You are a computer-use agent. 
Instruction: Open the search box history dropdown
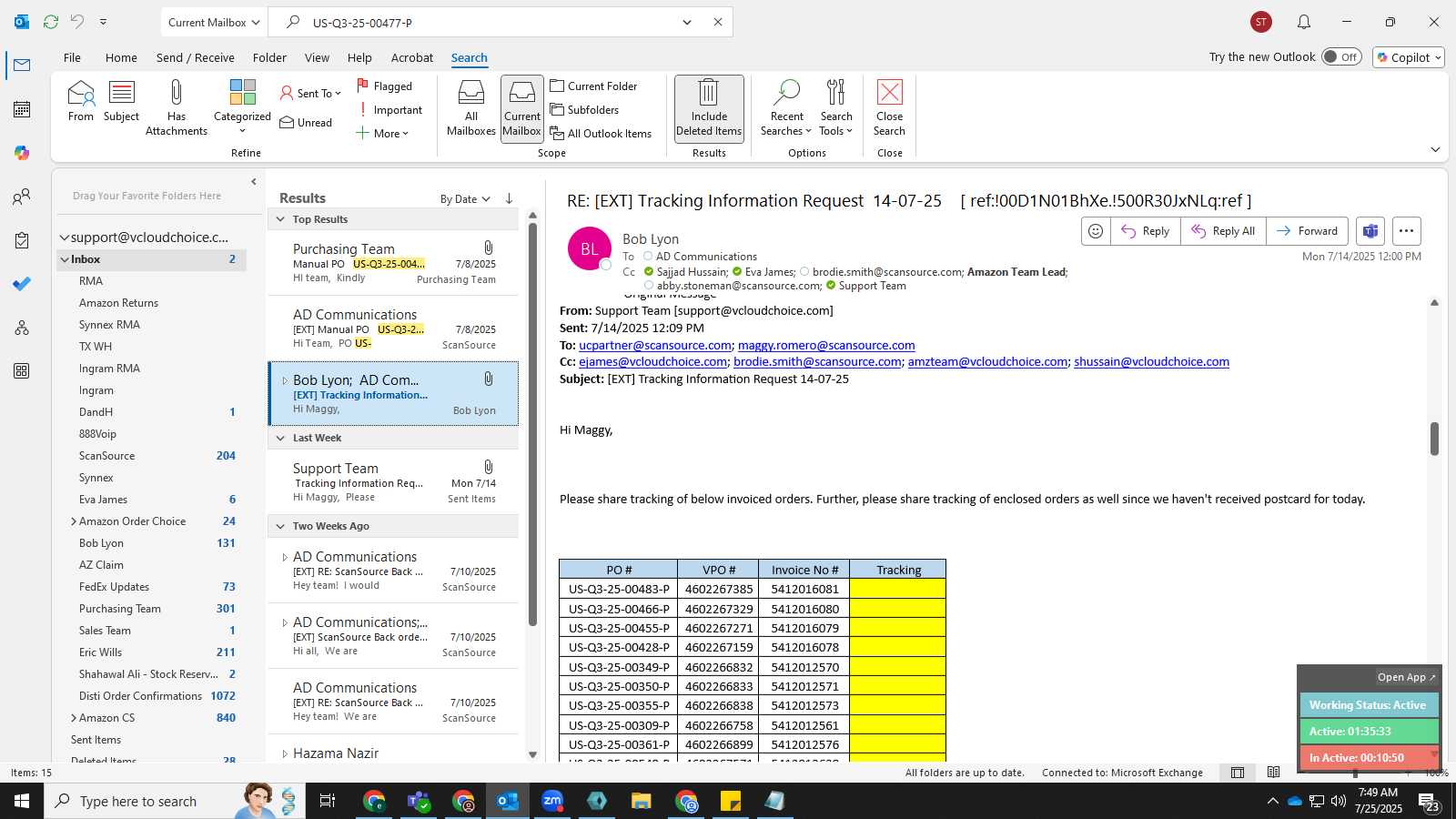pos(687,22)
